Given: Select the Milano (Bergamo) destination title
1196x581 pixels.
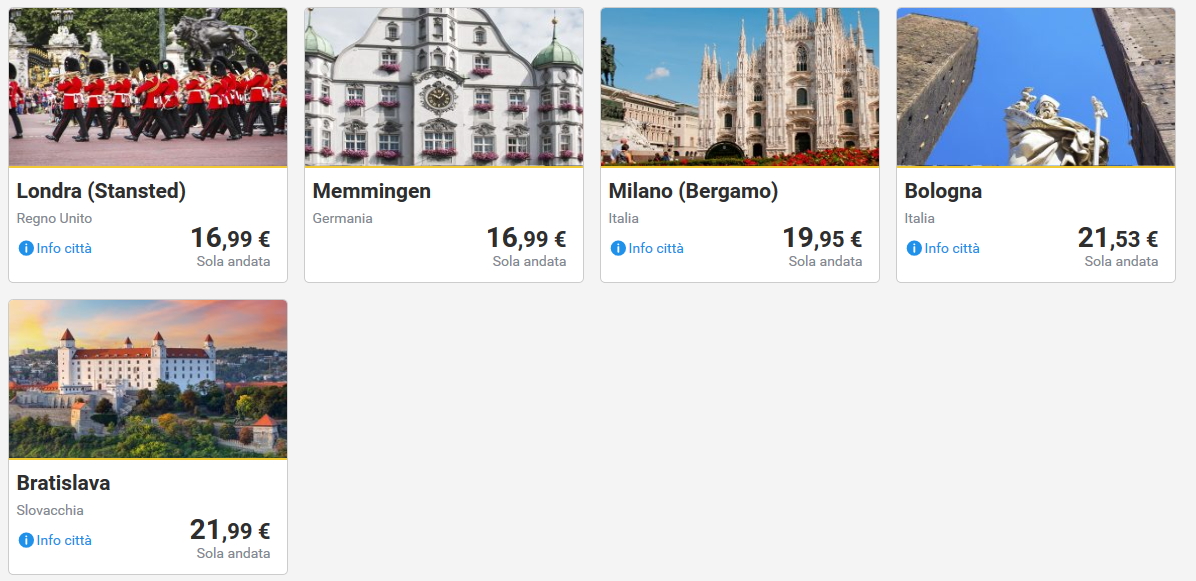Looking at the screenshot, I should coord(693,191).
